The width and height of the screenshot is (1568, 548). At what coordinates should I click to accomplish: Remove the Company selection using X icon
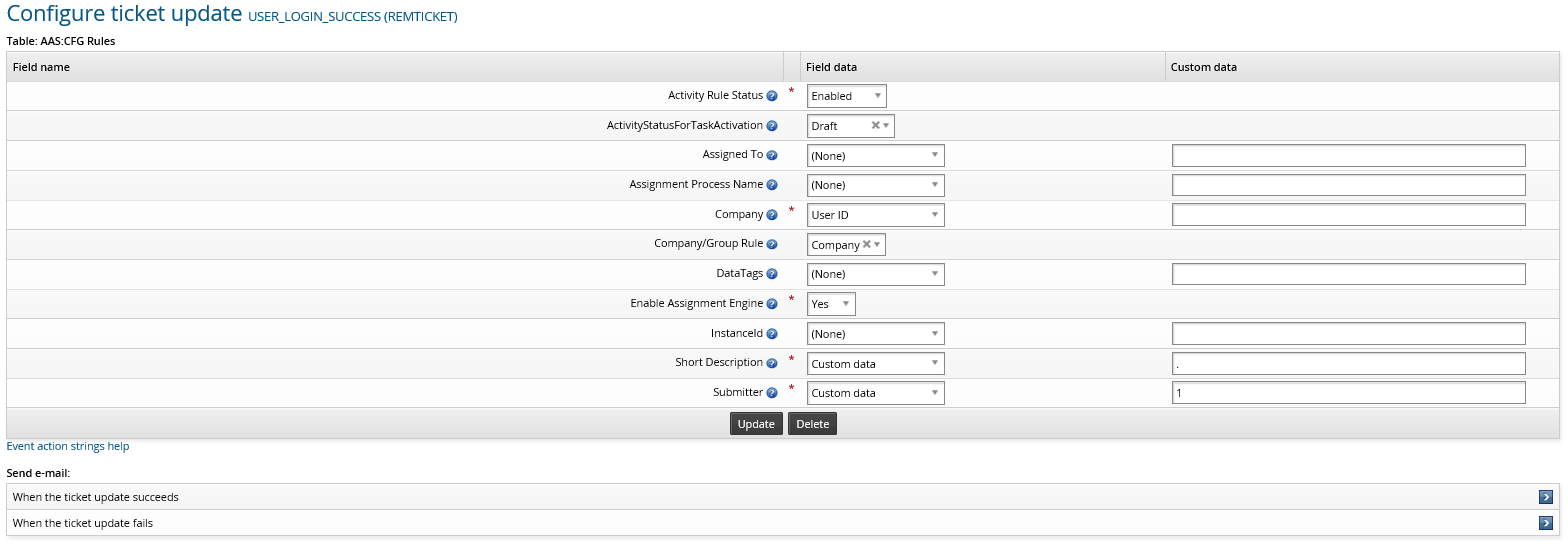click(866, 245)
